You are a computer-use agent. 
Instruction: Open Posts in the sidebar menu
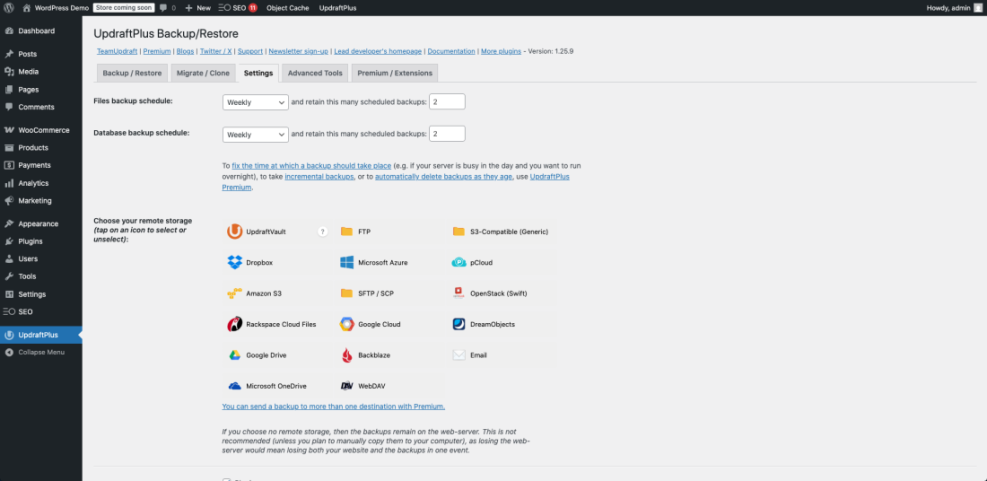[x=41, y=54]
